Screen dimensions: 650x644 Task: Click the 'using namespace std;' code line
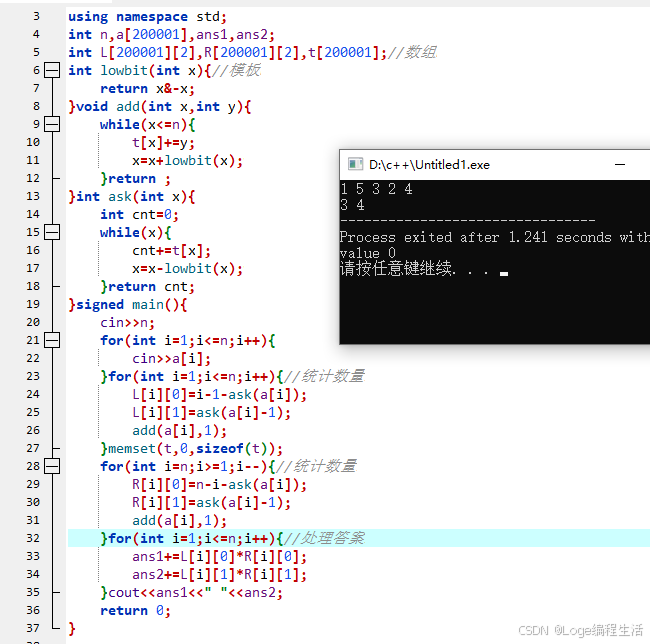(148, 17)
